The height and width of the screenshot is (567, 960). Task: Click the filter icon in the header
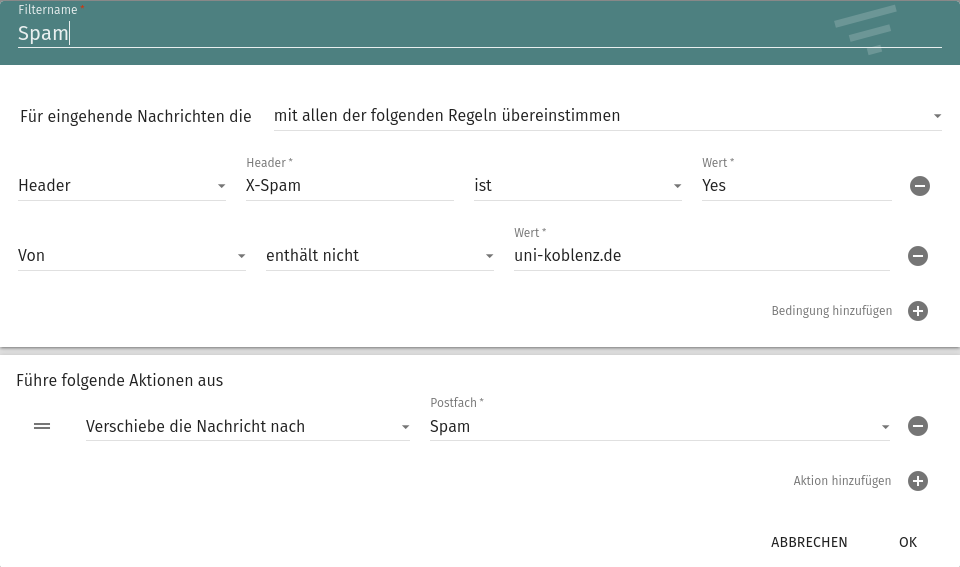click(x=865, y=29)
